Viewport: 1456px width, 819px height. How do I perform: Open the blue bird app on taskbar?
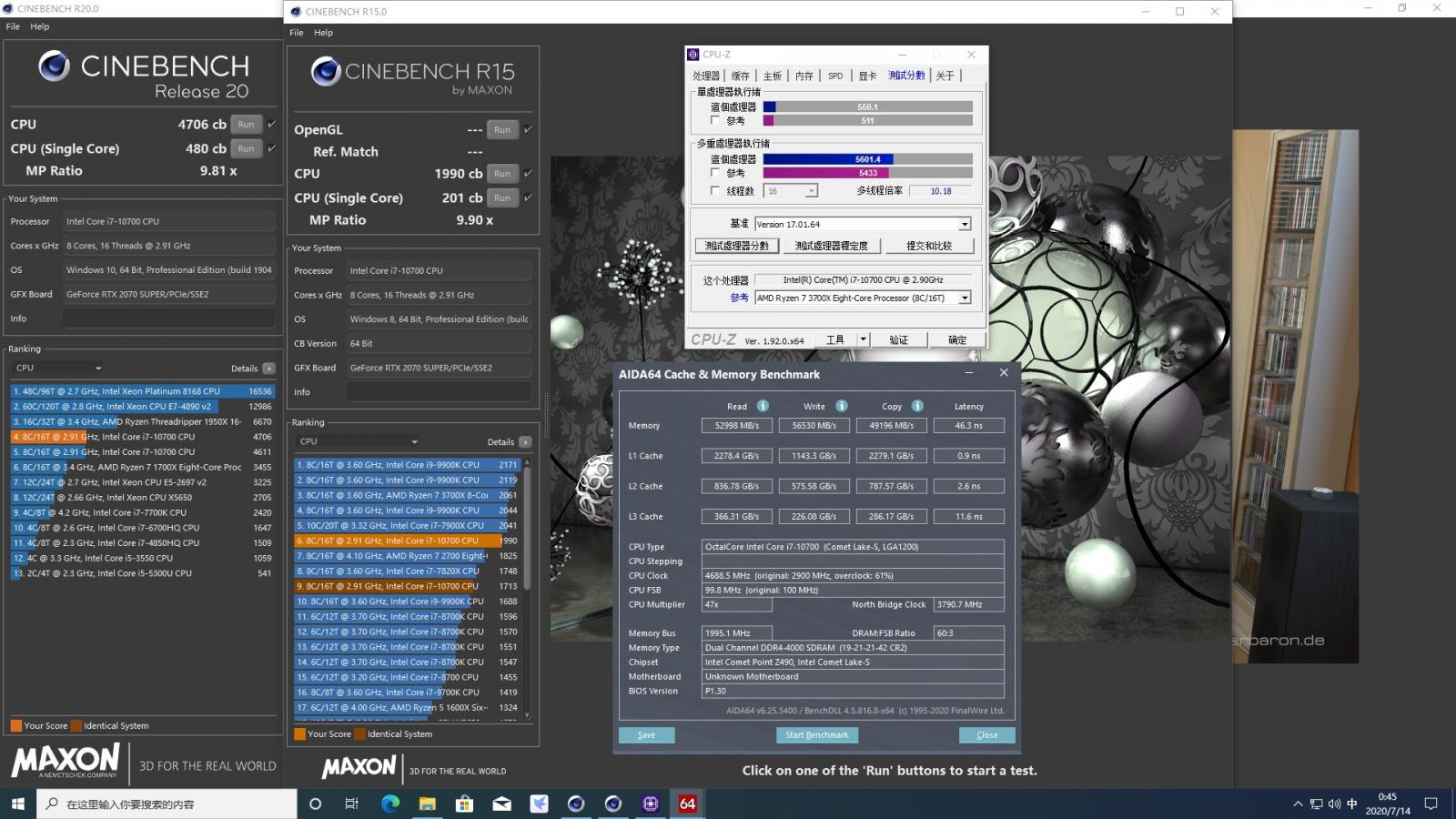tap(539, 804)
